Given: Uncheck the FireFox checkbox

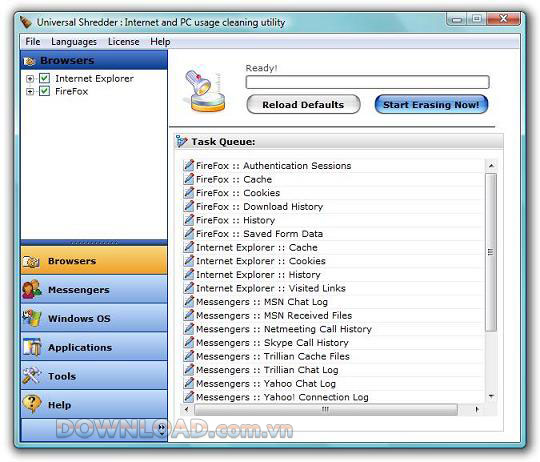Looking at the screenshot, I should point(44,91).
